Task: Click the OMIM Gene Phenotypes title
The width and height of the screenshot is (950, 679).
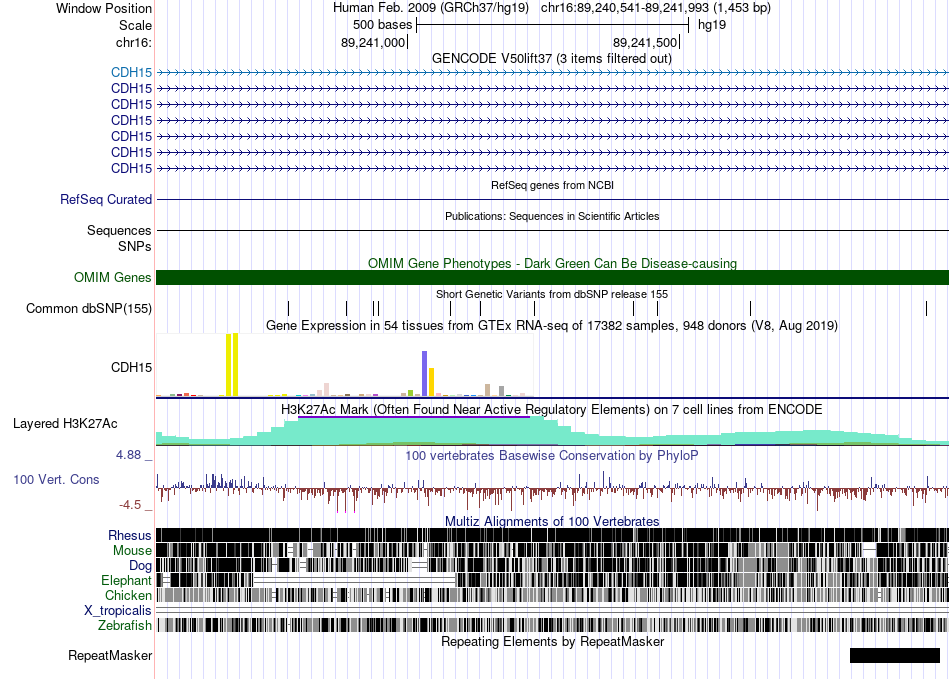Action: pyautogui.click(x=552, y=263)
